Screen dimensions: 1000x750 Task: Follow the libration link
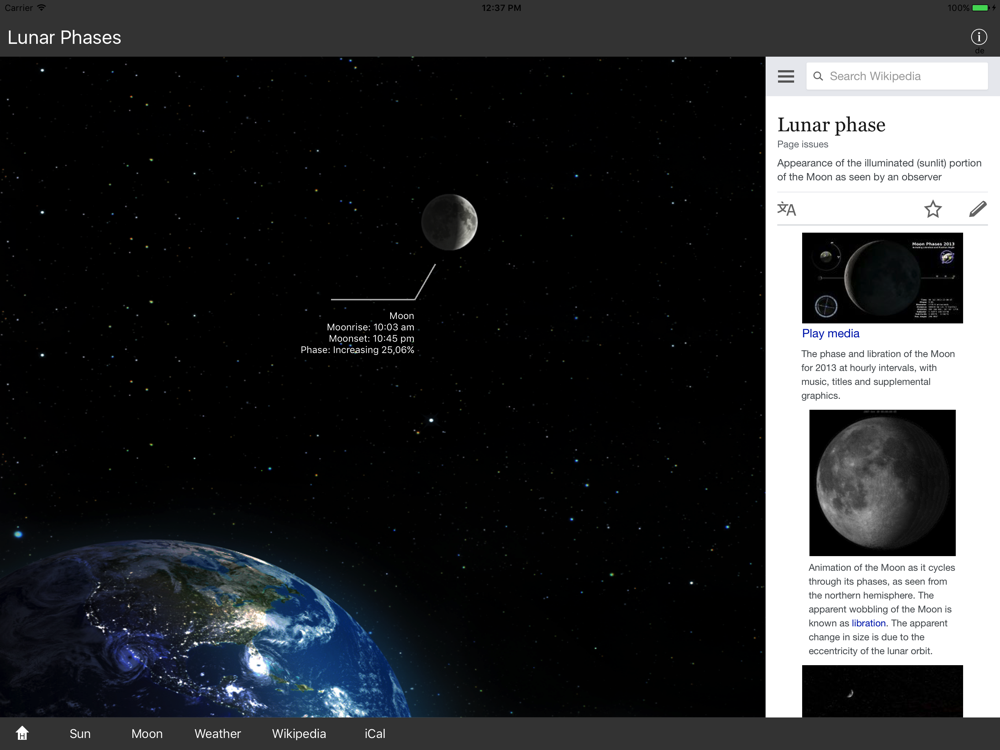tap(868, 623)
